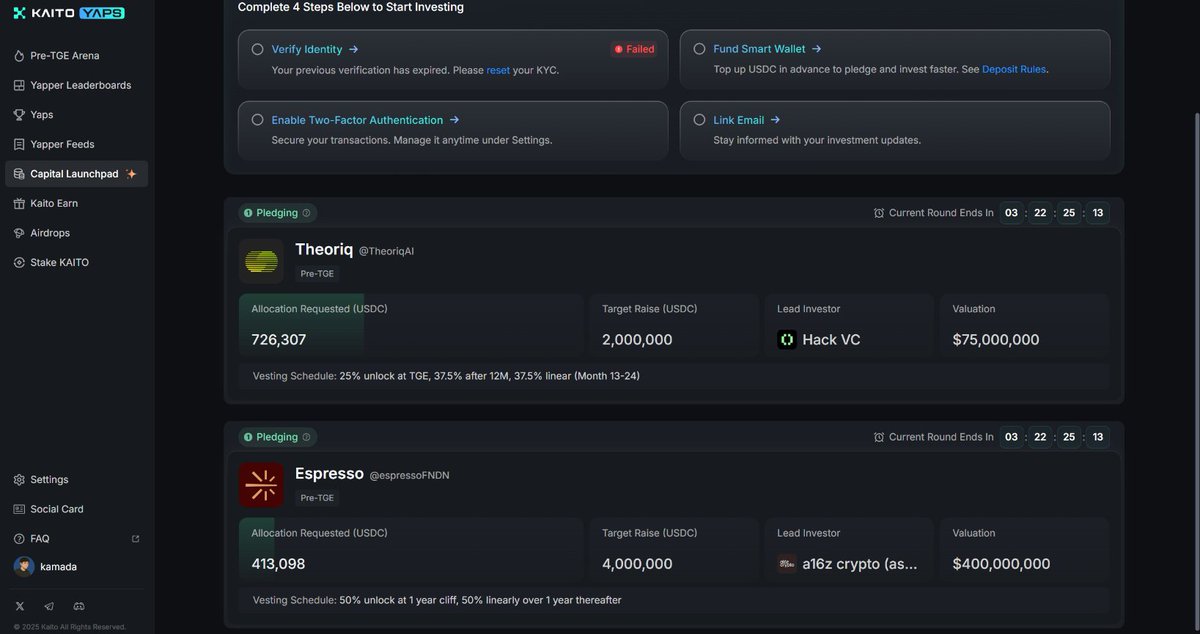Click the @espressoFNDN handle
Image resolution: width=1200 pixels, height=634 pixels.
tap(409, 475)
